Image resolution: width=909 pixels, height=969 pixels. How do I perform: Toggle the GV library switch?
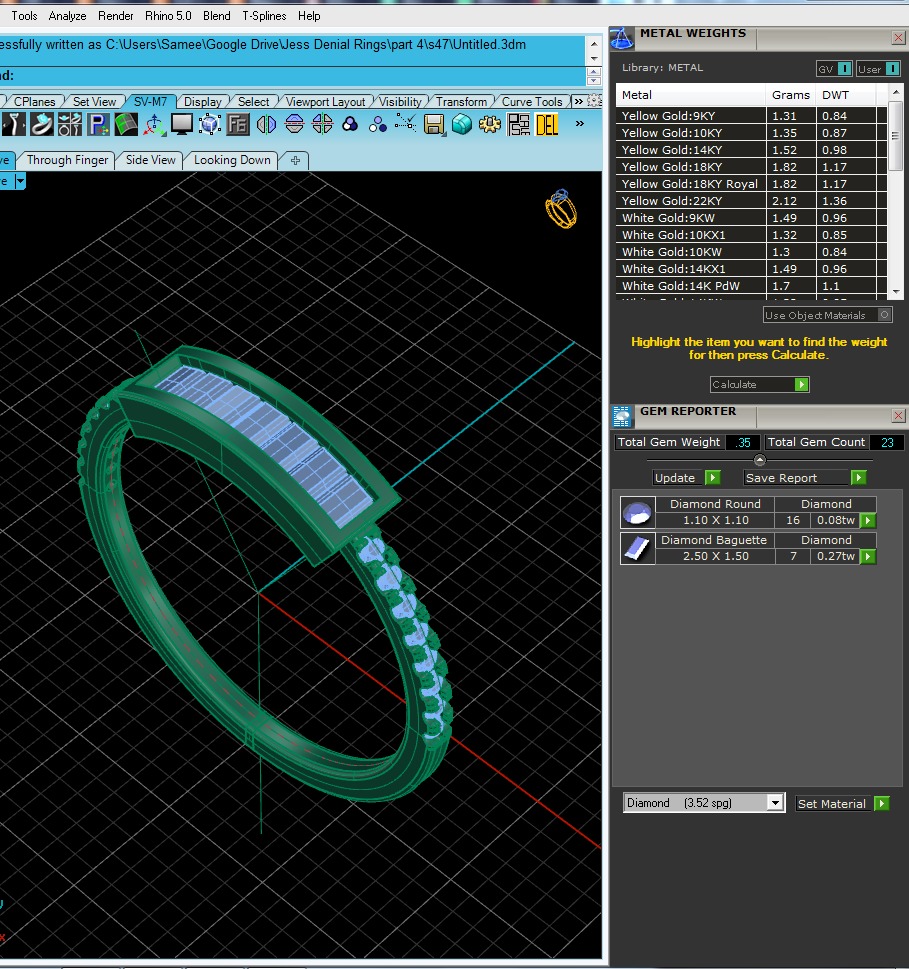(844, 69)
